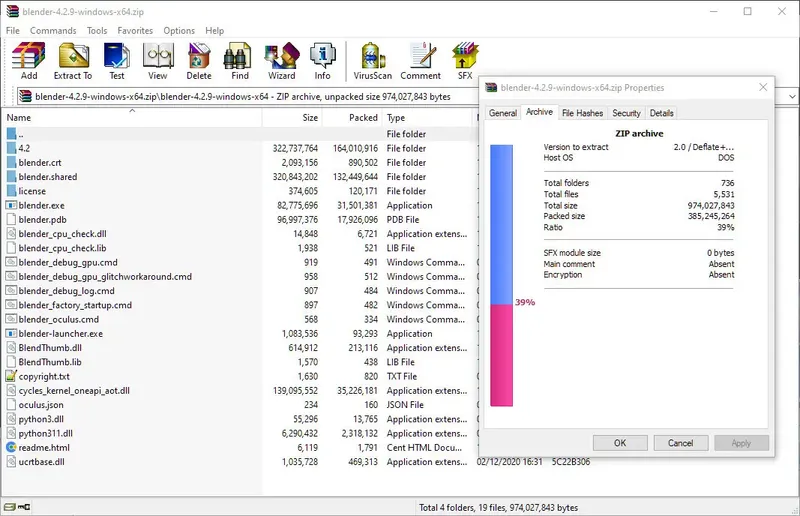Sort the list by Type column header
The width and height of the screenshot is (800, 516).
[429, 117]
